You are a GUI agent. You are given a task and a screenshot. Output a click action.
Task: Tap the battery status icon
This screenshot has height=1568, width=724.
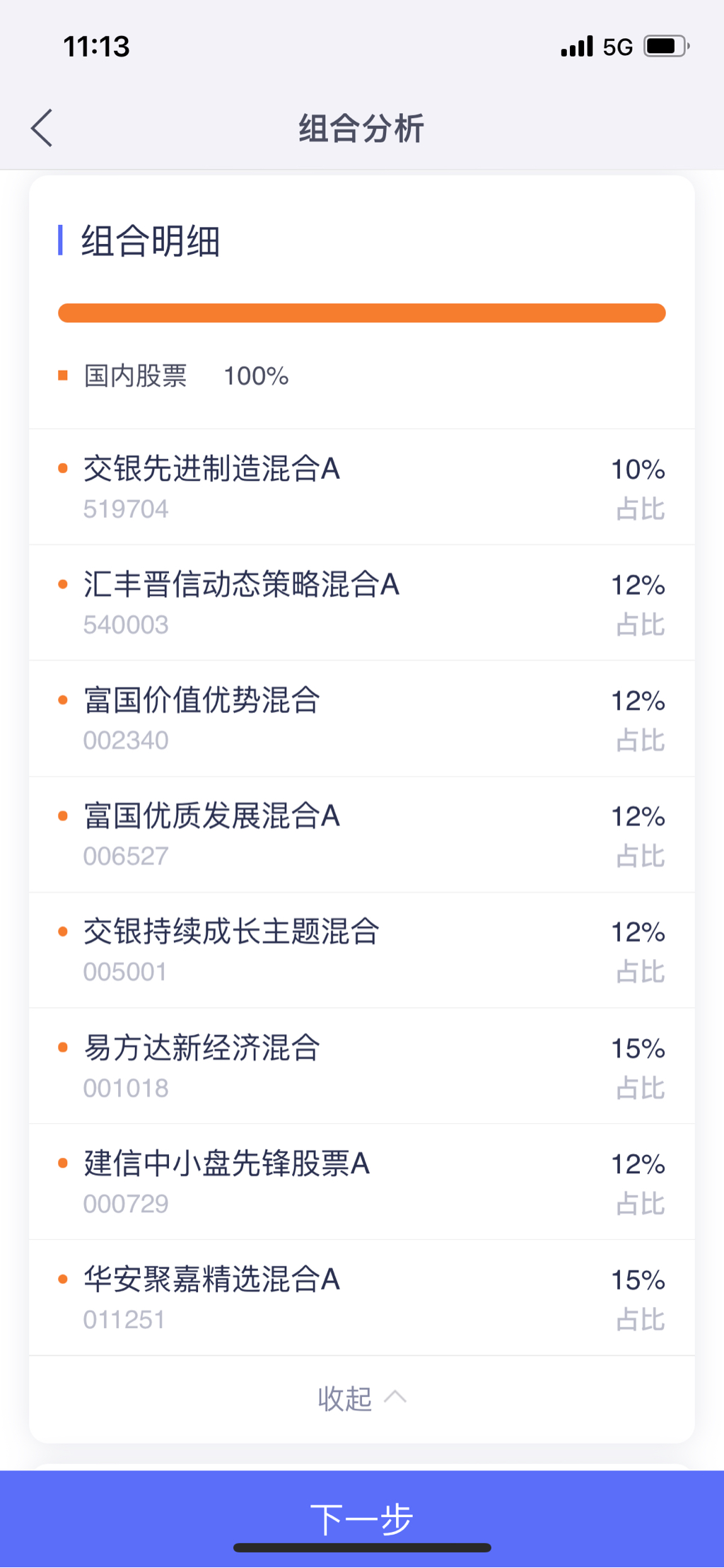[665, 47]
